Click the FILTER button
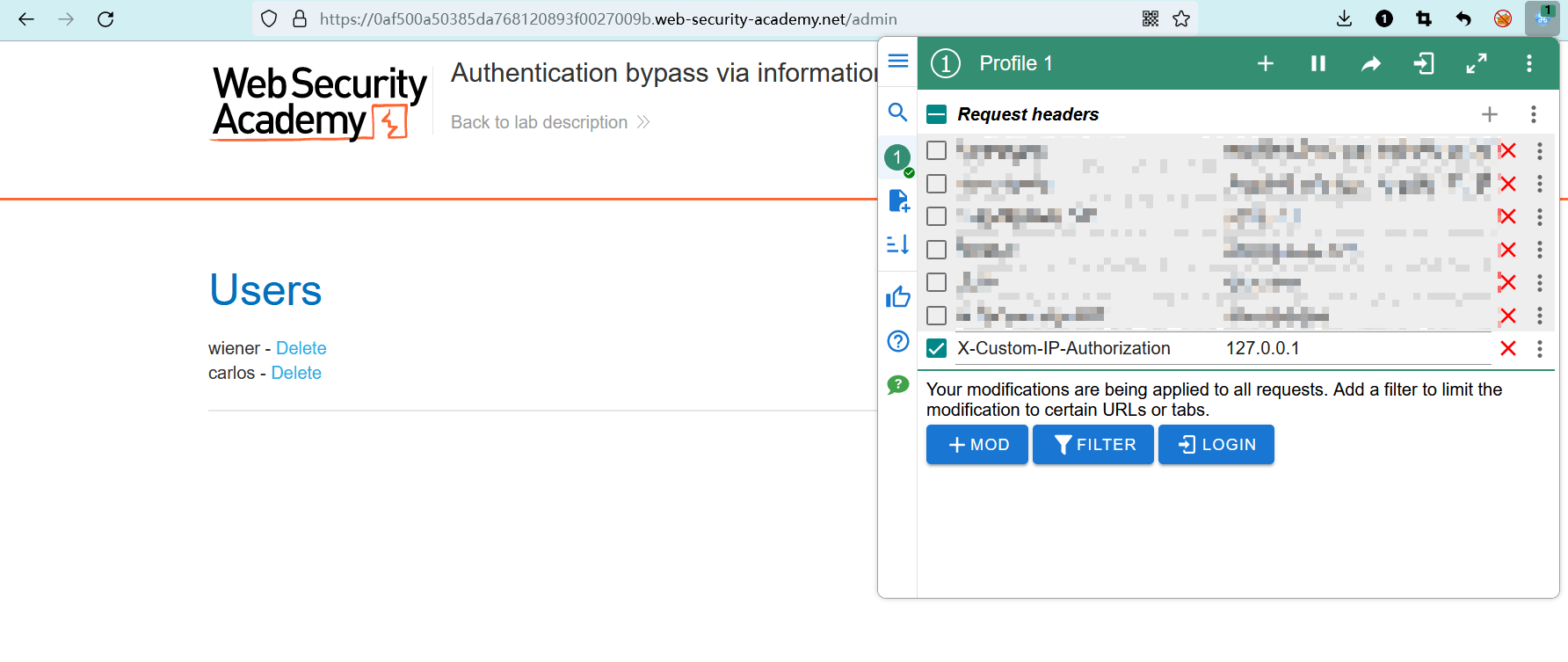This screenshot has height=662, width=1568. tap(1093, 445)
